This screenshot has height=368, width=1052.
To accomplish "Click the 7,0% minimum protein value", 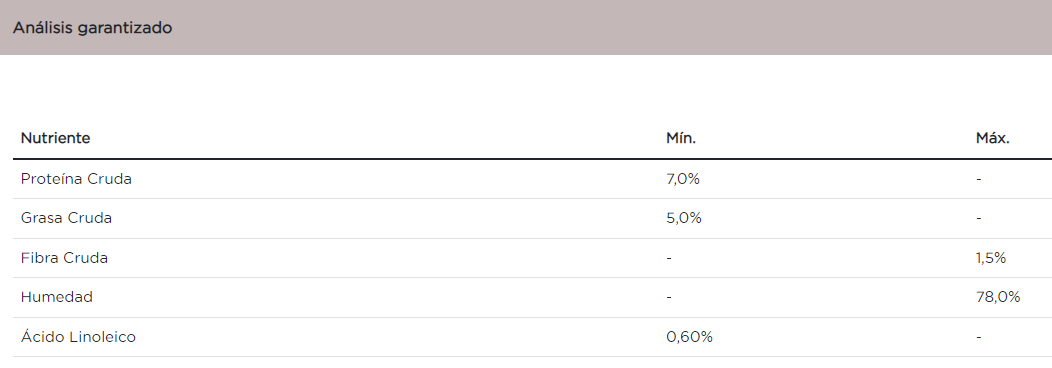I will 684,179.
